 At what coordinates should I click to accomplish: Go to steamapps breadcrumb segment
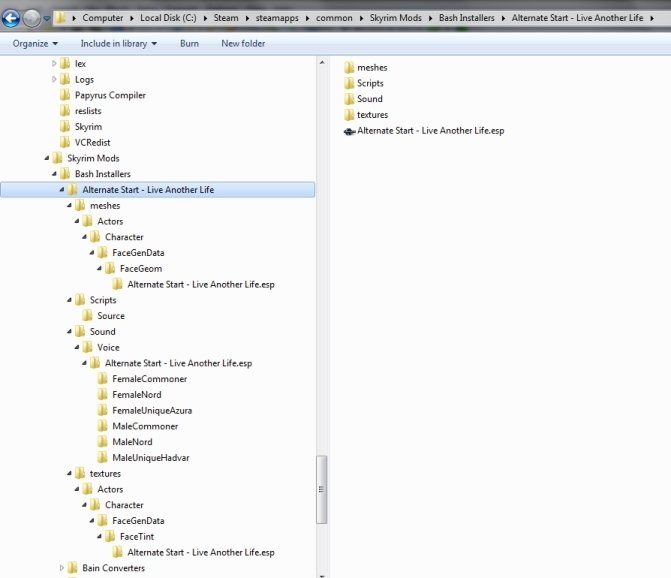click(x=277, y=18)
